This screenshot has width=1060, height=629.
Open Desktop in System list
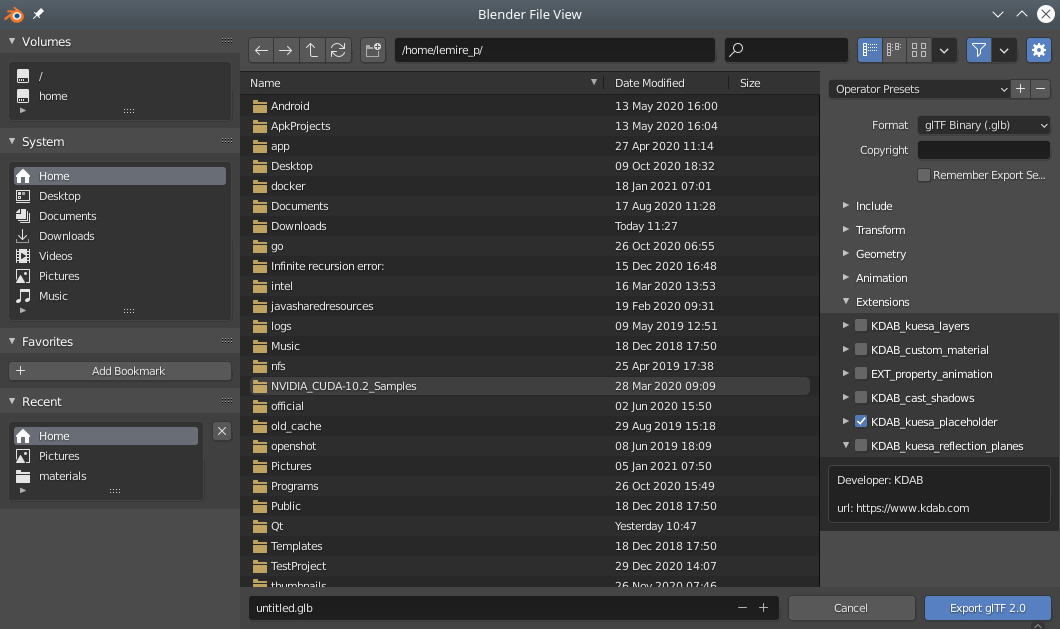pos(120,196)
